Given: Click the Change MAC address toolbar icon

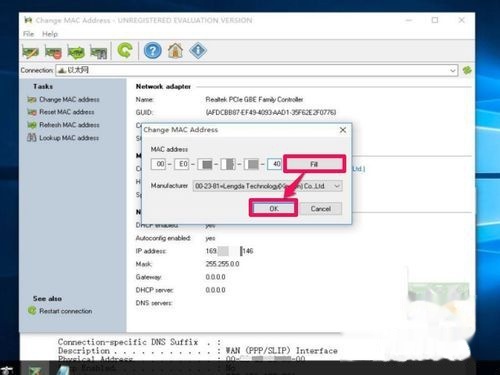Looking at the screenshot, I should (x=30, y=51).
